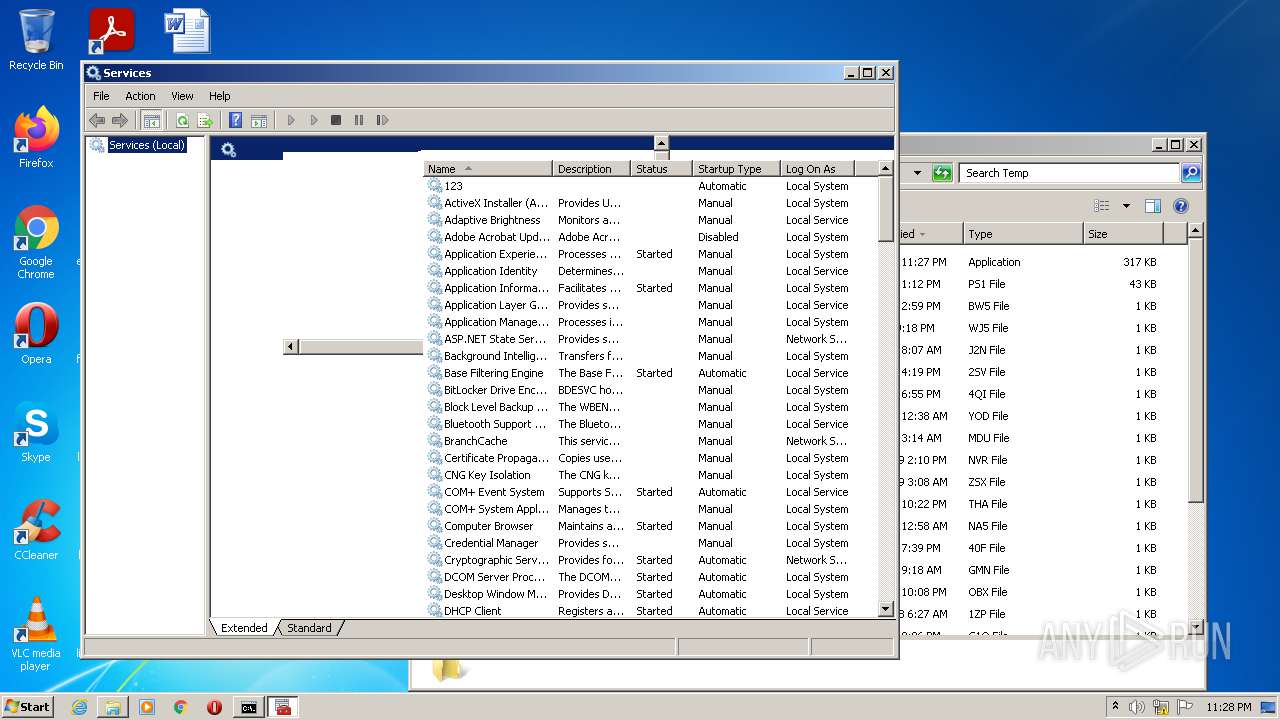
Task: Click the Start Service play icon
Action: (x=291, y=120)
